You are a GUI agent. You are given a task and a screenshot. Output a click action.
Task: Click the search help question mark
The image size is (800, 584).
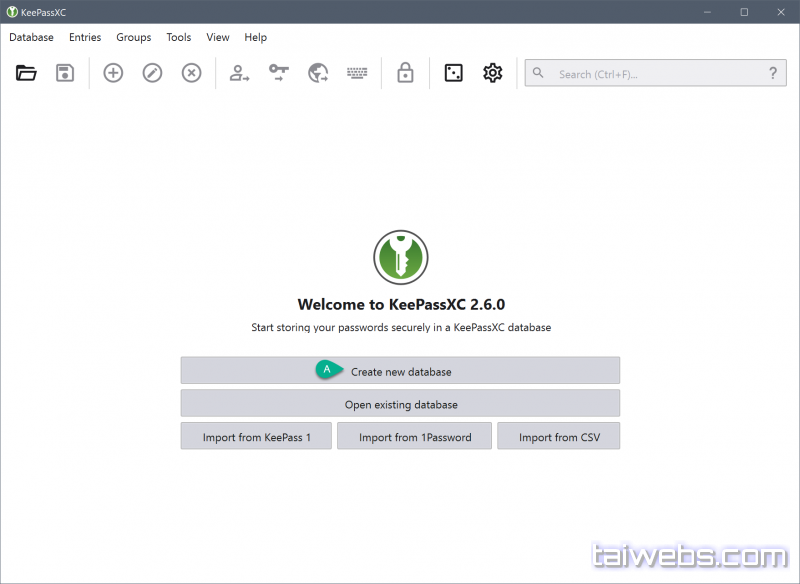[x=773, y=73]
